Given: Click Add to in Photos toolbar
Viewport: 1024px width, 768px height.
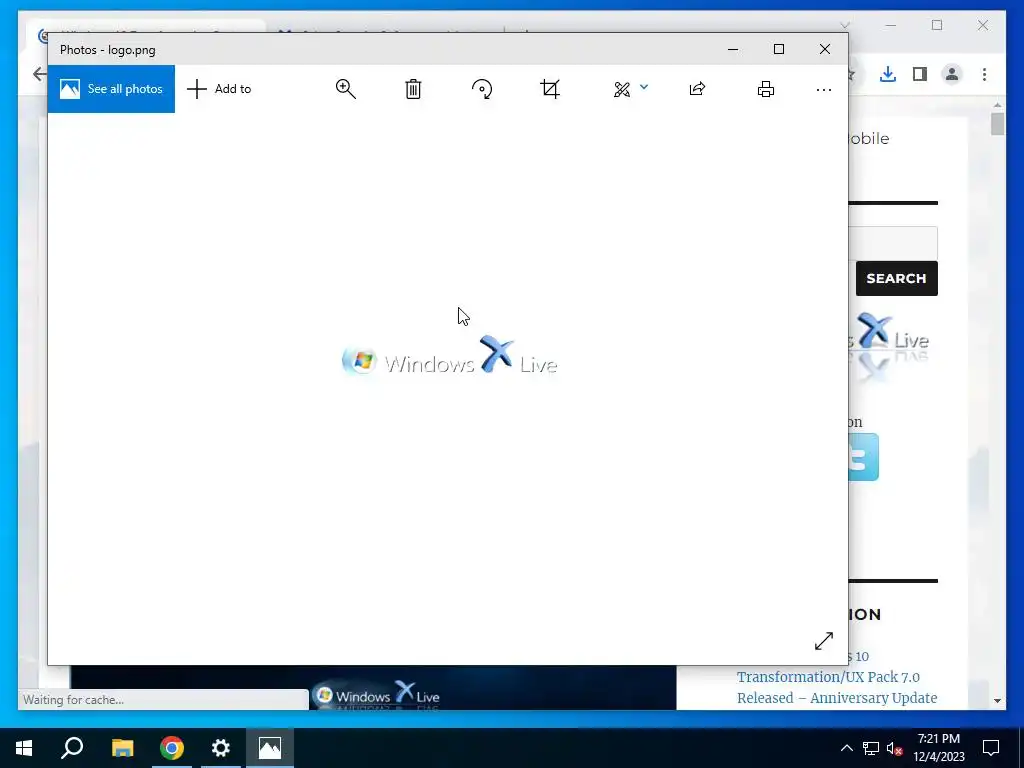Looking at the screenshot, I should click(219, 89).
